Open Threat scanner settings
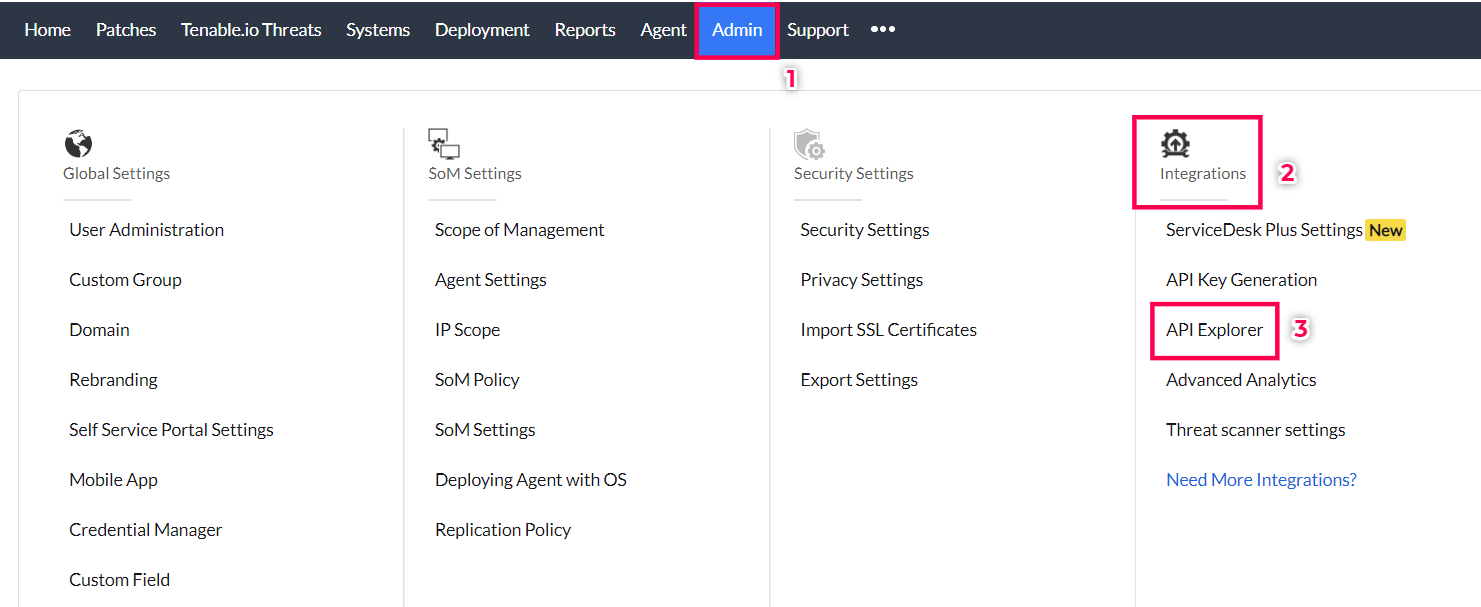 tap(1255, 430)
